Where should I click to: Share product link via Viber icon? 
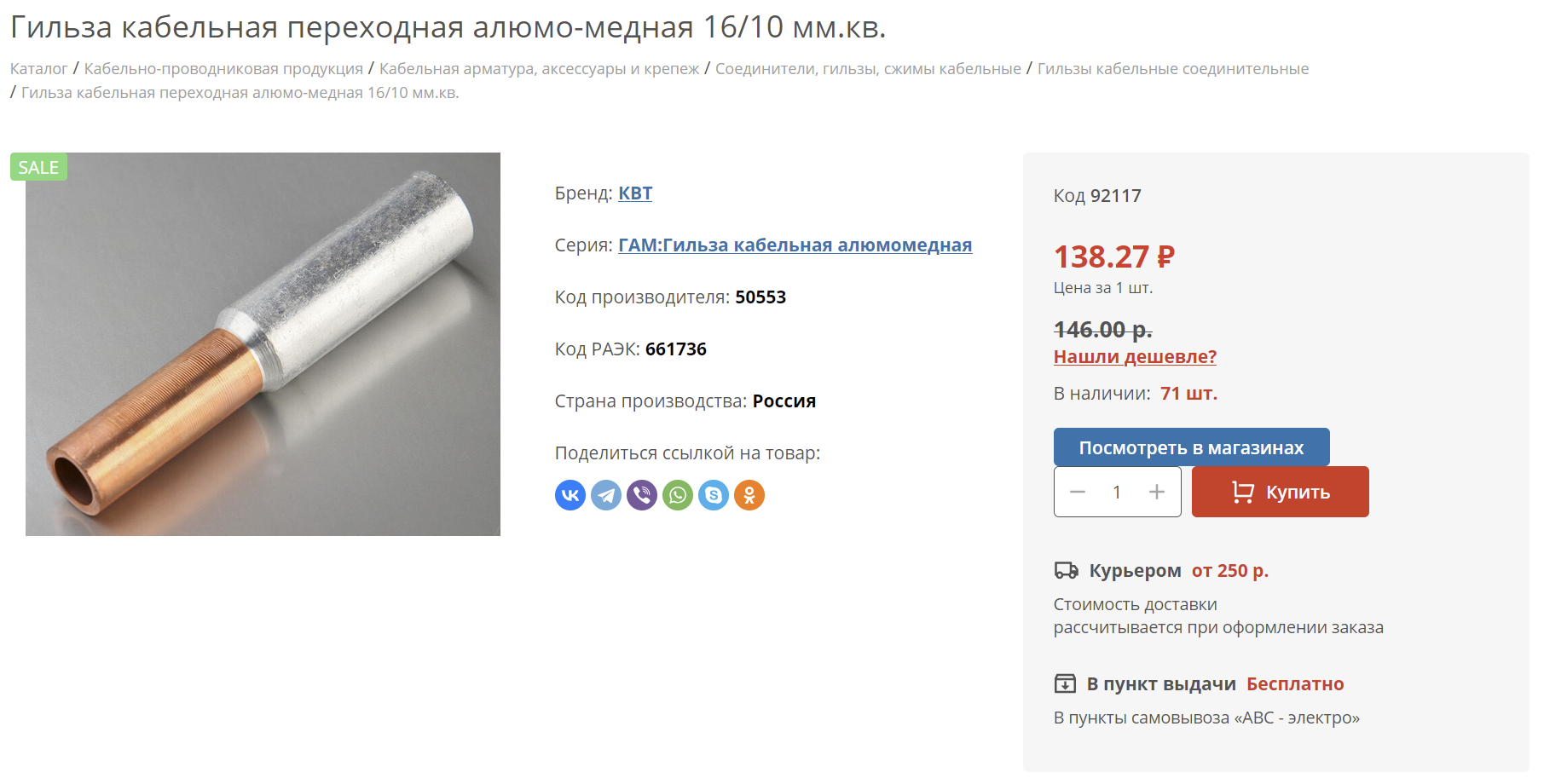click(x=642, y=495)
